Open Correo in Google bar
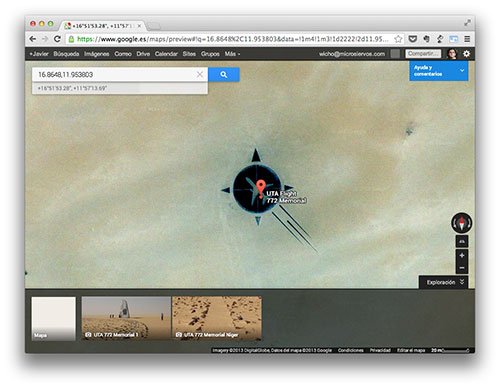Screen dimensions: 500x388 [123, 54]
